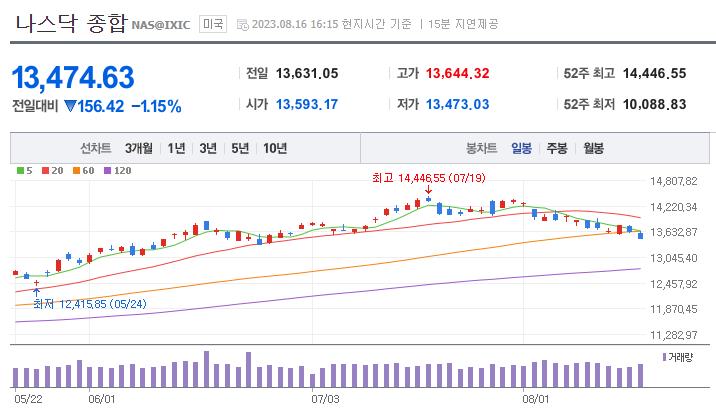This screenshot has width=716, height=409.
Task: Click the 미국 country badge
Action: [213, 24]
